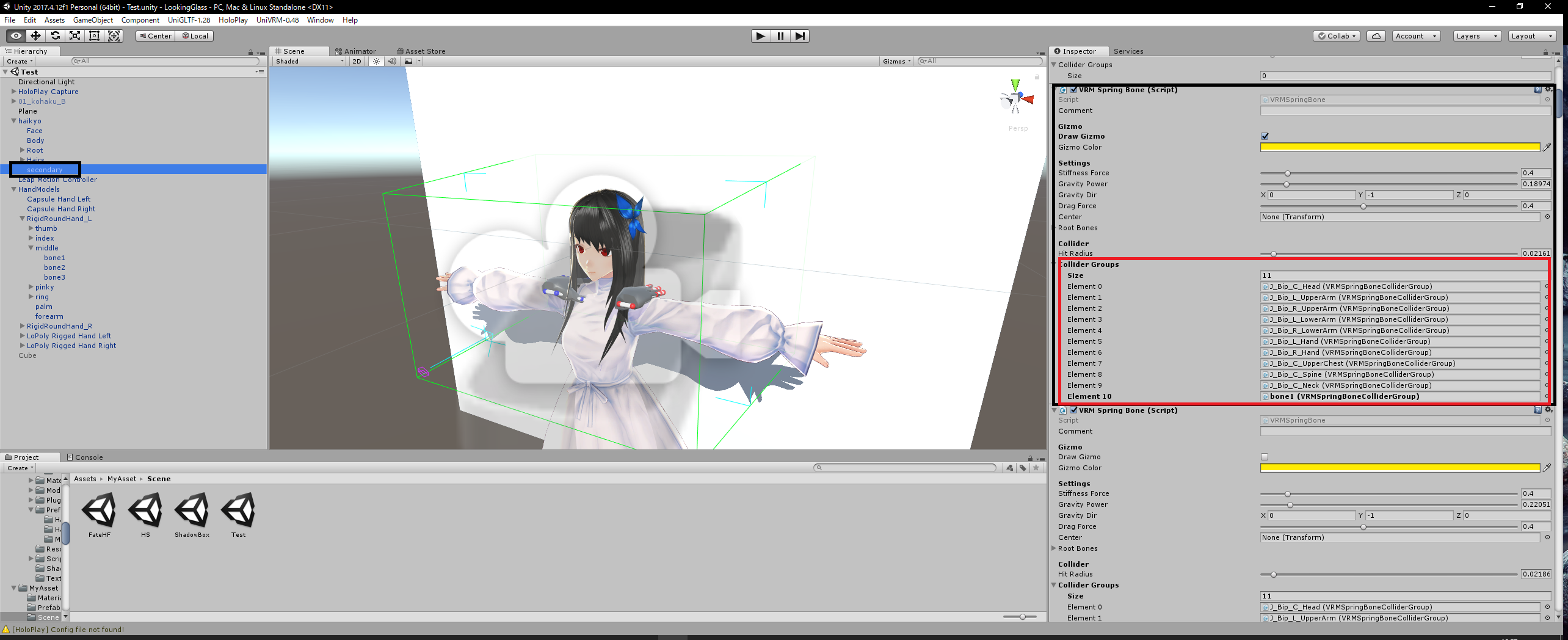The height and width of the screenshot is (640, 1568).
Task: Expand RigidRoundHand_R in the Hierarchy
Action: tap(23, 325)
